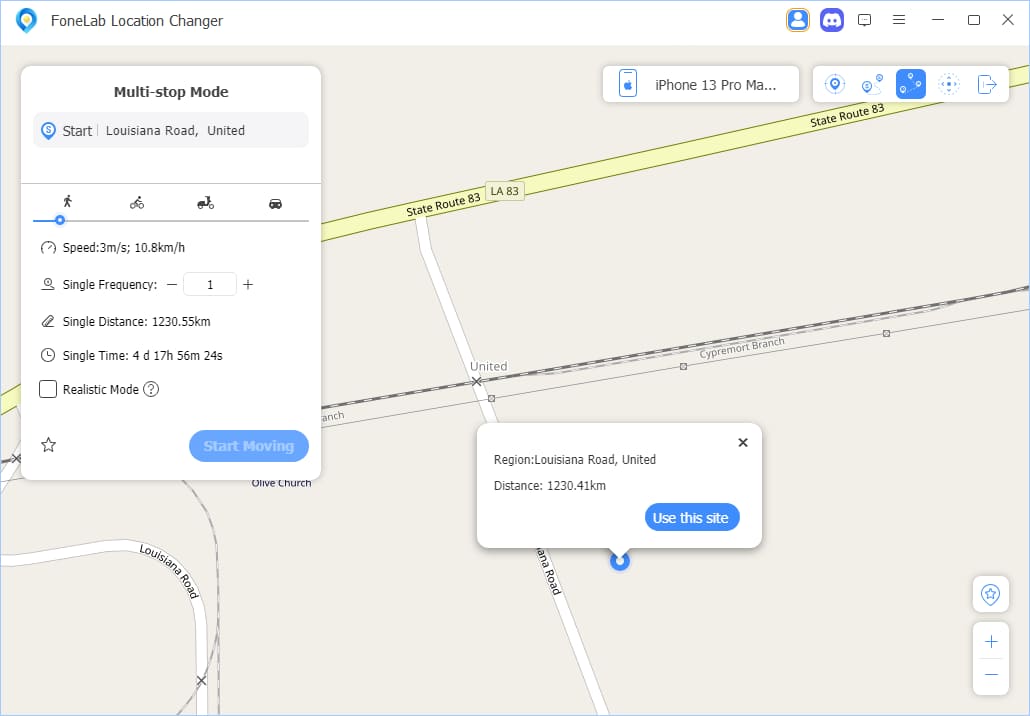Choose the car speed icon
1030x716 pixels.
coord(275,204)
